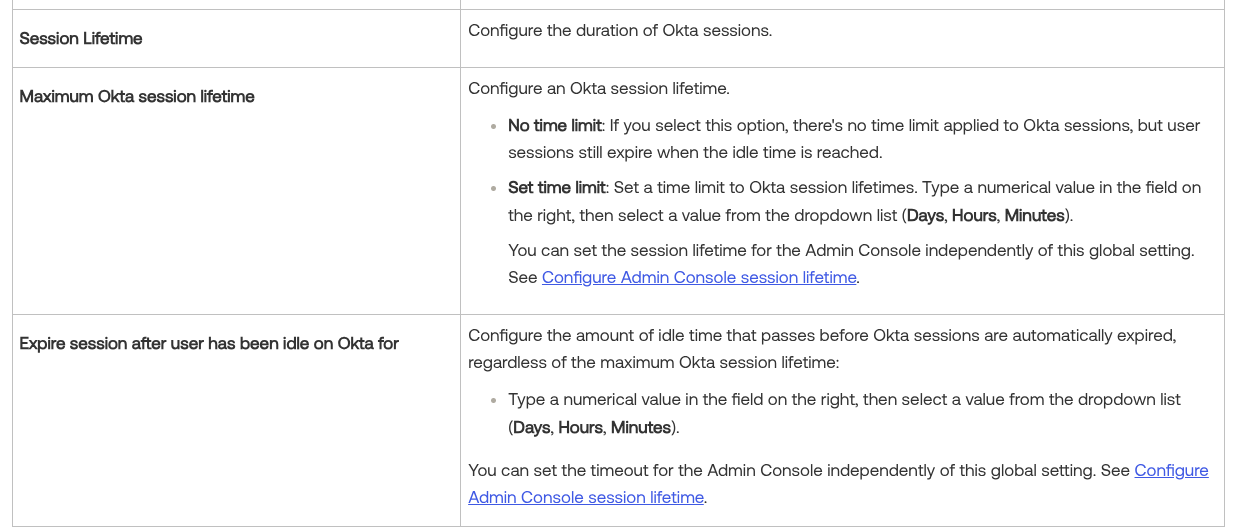The height and width of the screenshot is (527, 1249).
Task: Click "Configure the amount of idle time" paragraph
Action: point(820,336)
